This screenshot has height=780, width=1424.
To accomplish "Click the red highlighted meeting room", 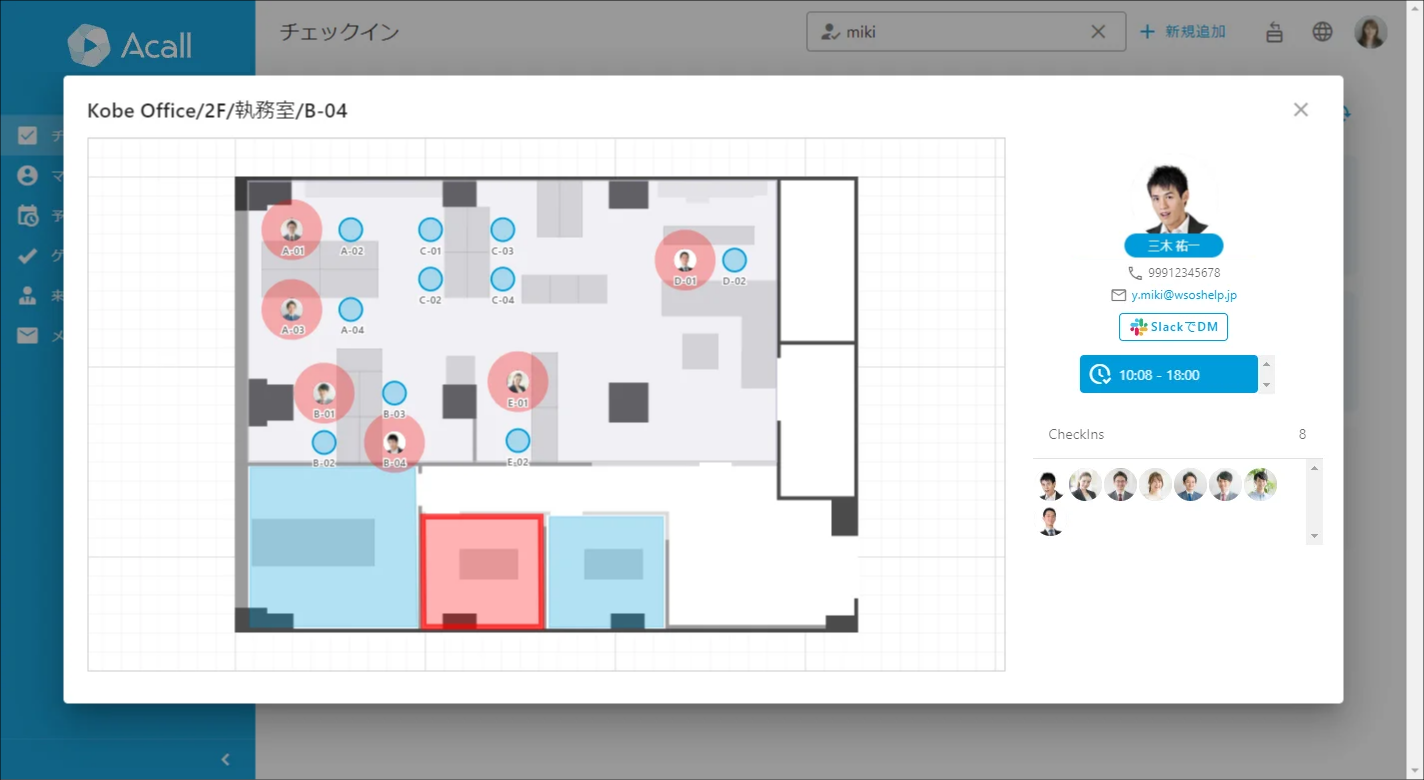I will [x=483, y=572].
